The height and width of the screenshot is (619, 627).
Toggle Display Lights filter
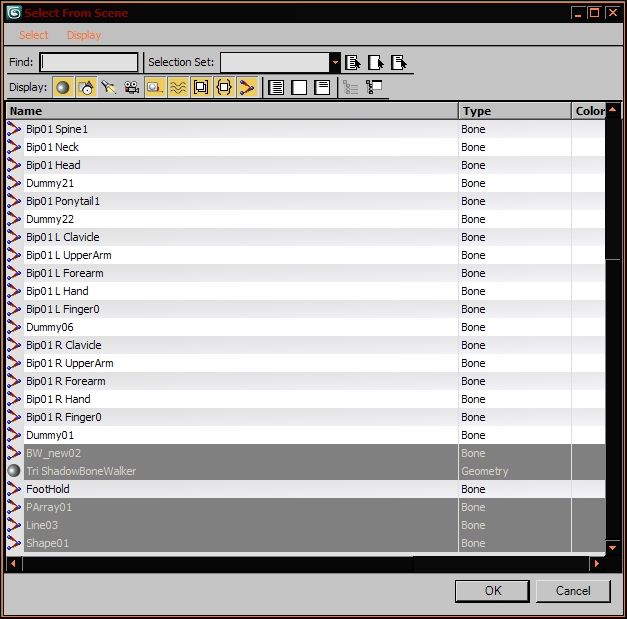tap(108, 87)
